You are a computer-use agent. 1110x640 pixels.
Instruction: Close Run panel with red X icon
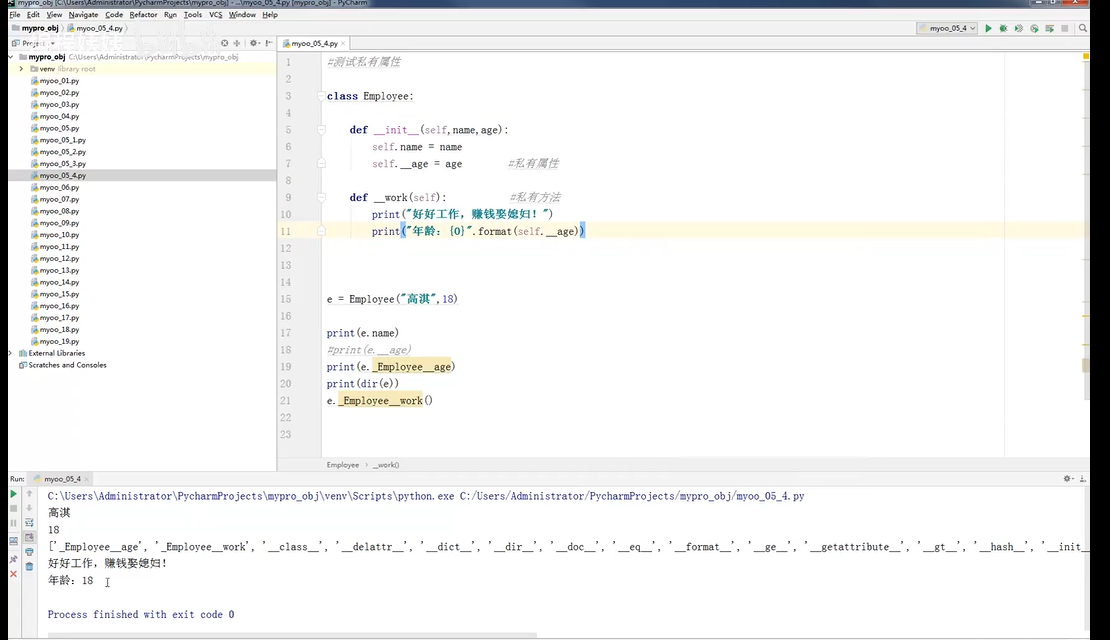(13, 574)
